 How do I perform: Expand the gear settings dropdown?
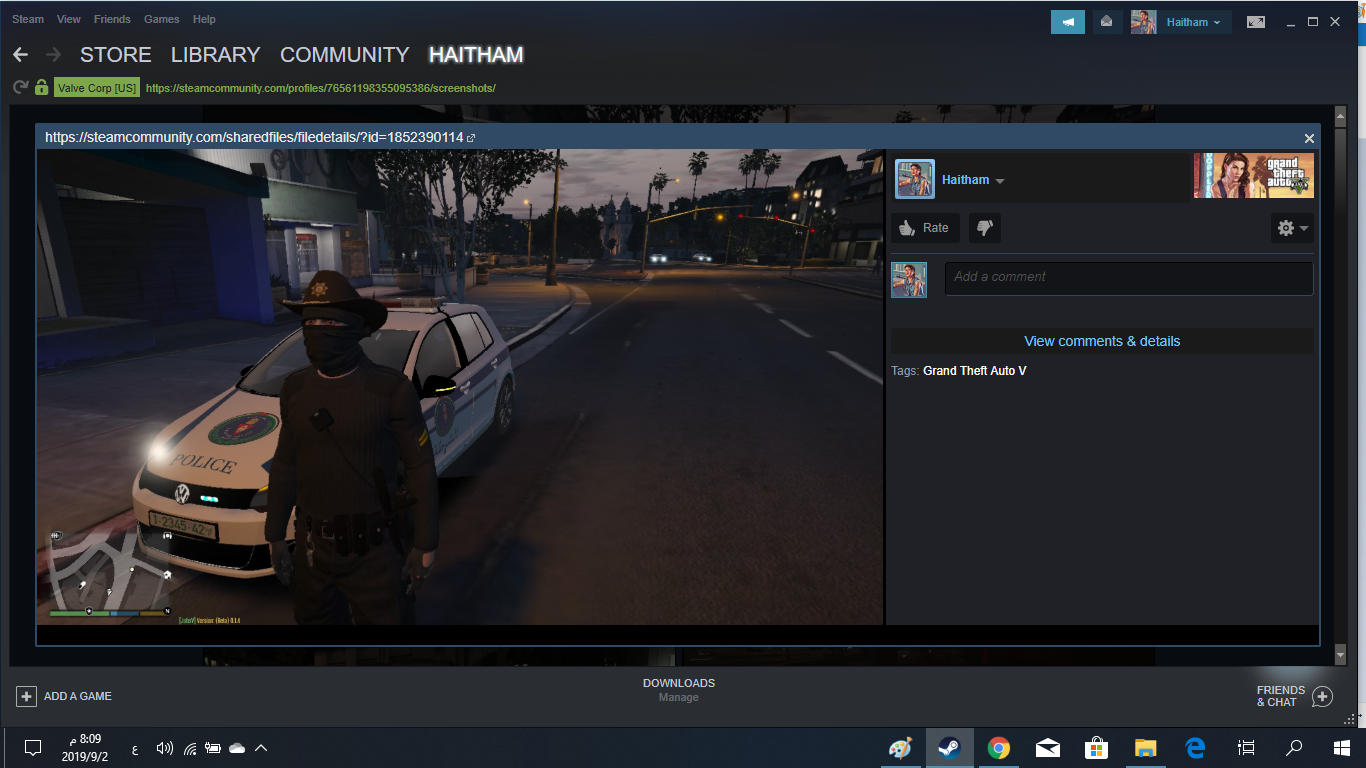1292,228
